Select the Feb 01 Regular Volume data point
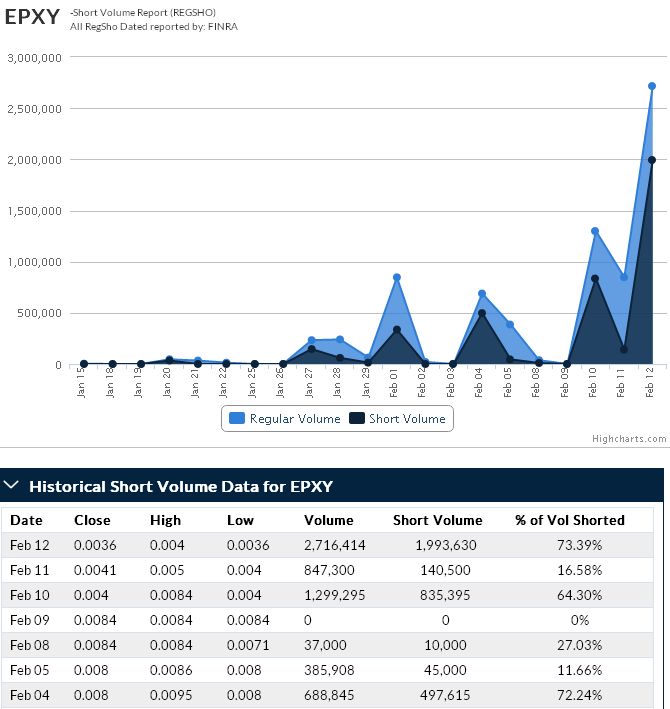This screenshot has height=709, width=670. click(396, 277)
